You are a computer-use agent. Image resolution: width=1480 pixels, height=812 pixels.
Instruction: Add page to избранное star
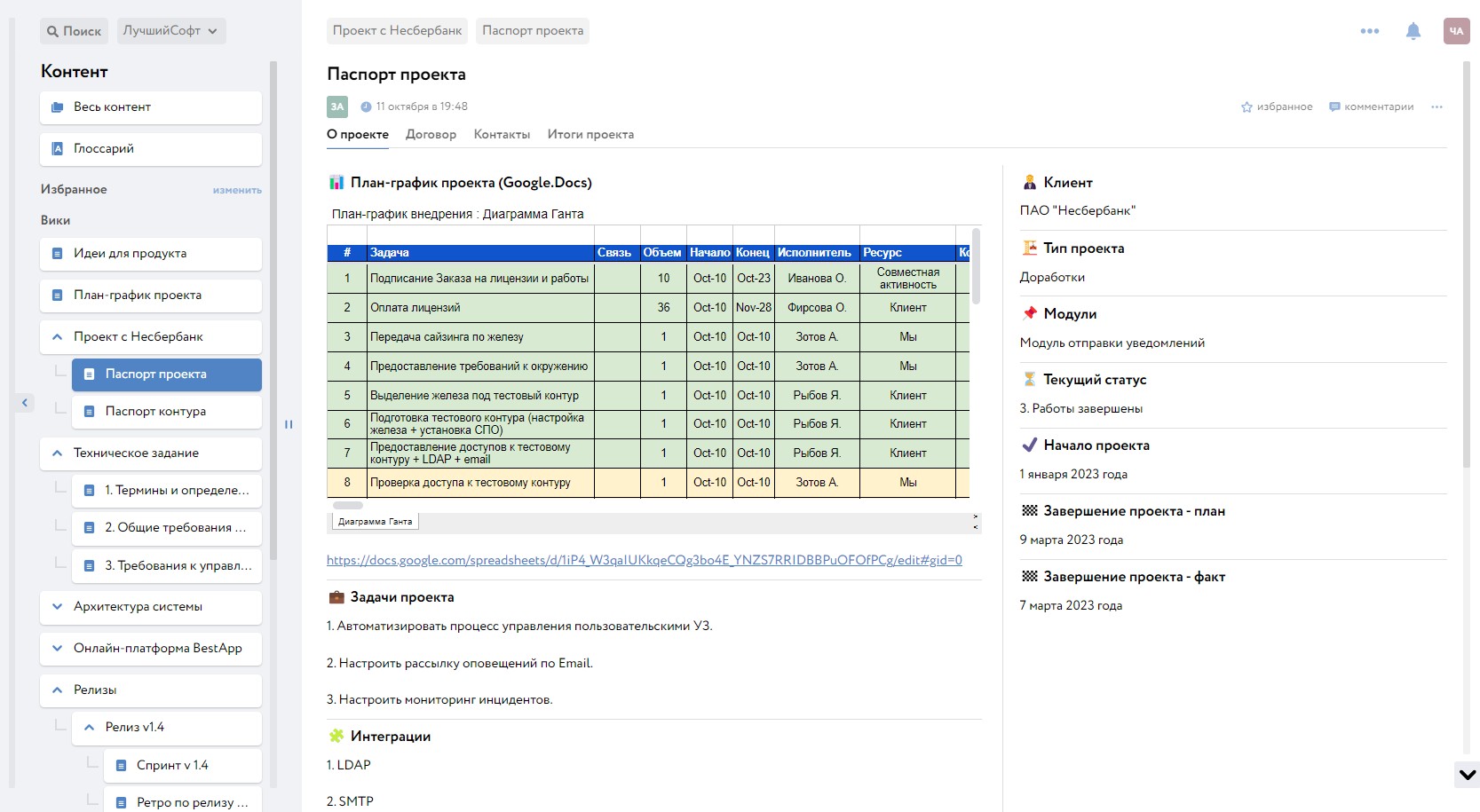click(x=1277, y=107)
